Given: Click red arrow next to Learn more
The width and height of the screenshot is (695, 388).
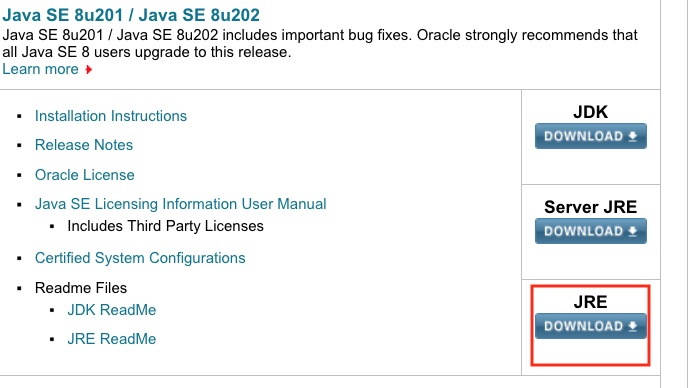Looking at the screenshot, I should click(89, 70).
